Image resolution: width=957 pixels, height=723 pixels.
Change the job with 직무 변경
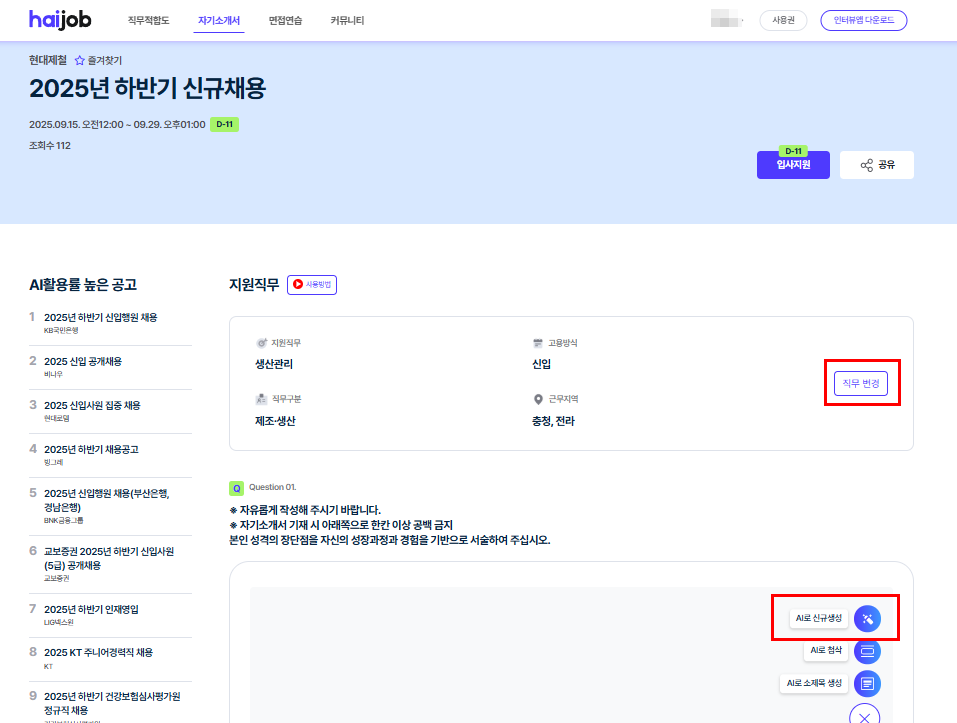[861, 383]
